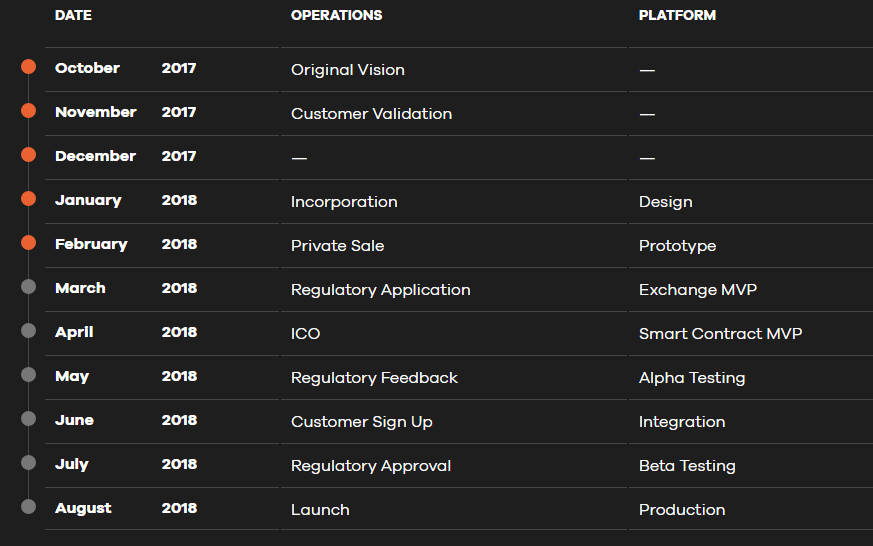The image size is (873, 546).
Task: Select the gray marker for March 2018
Action: [28, 287]
